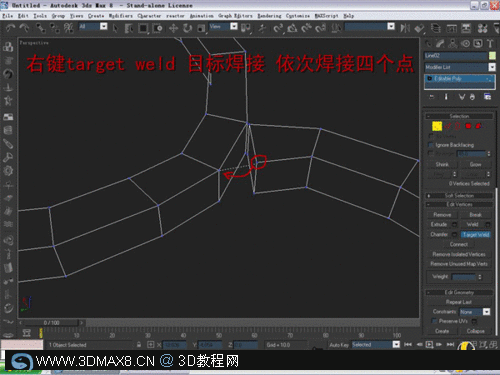Expand the Soft Selection rollout
The height and width of the screenshot is (375, 500).
coord(459,196)
